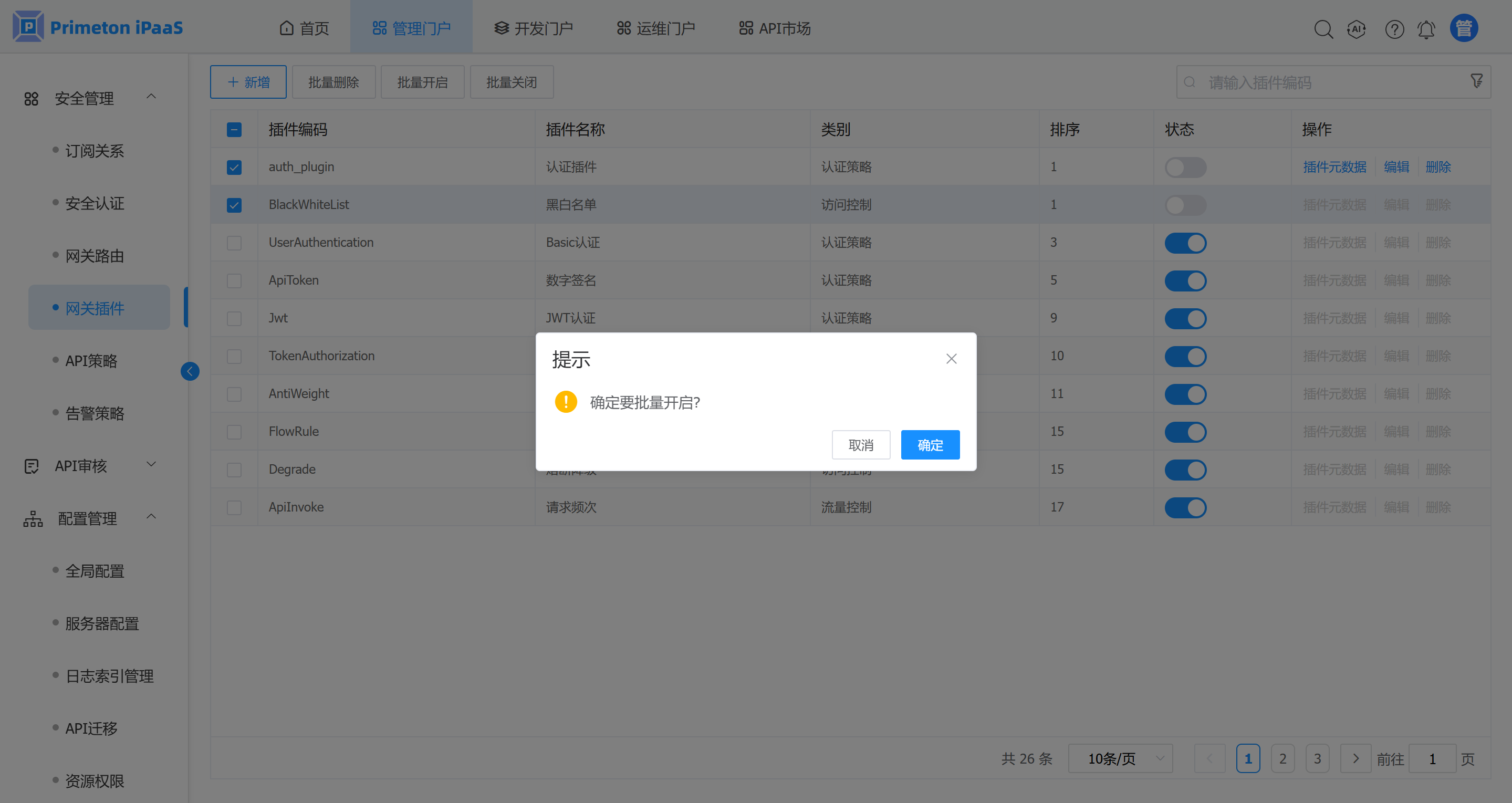The image size is (1512, 803).
Task: Click the user avatar icon
Action: pyautogui.click(x=1464, y=28)
